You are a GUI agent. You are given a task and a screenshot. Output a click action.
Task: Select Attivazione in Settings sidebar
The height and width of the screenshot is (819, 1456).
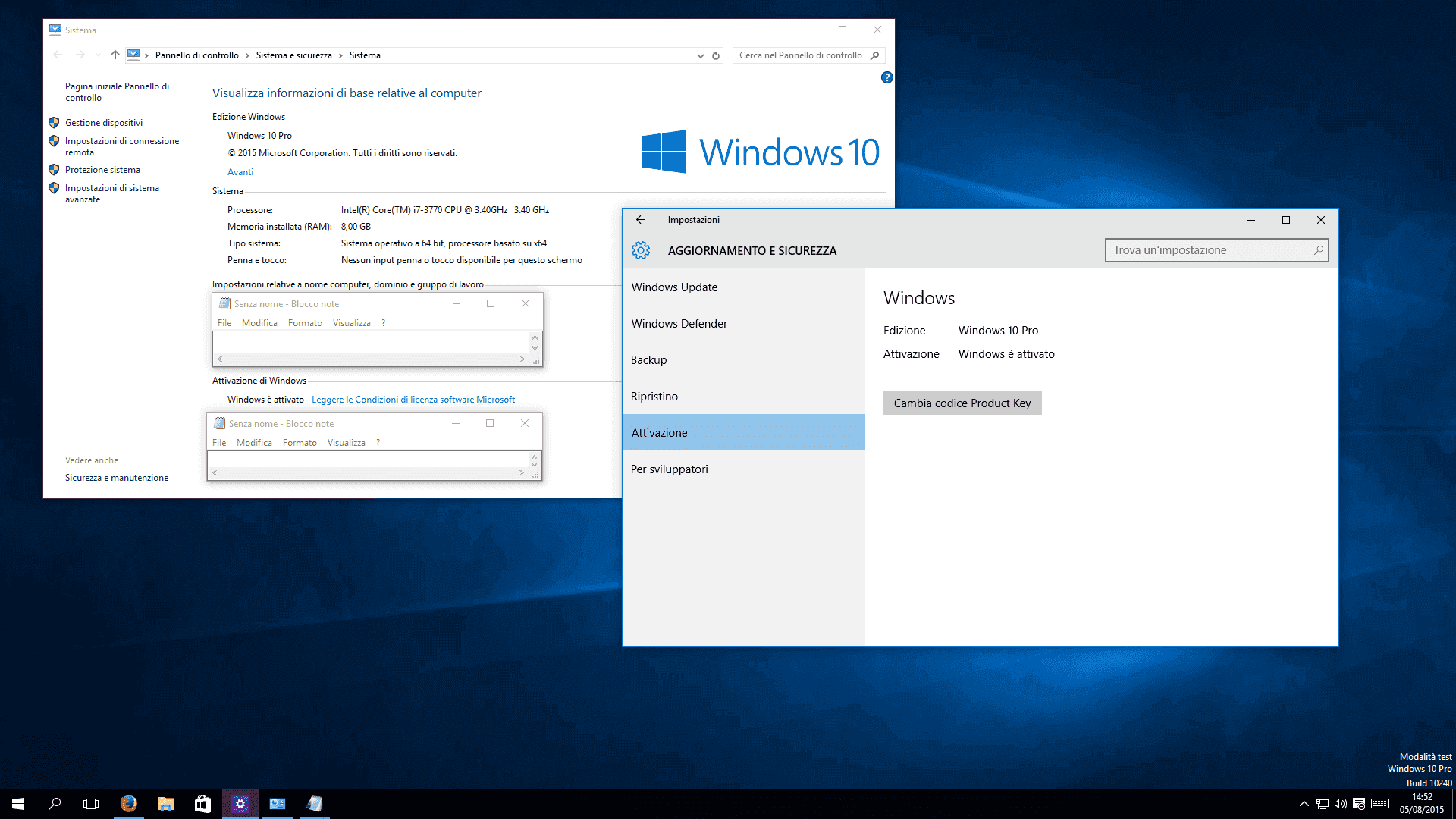pos(744,432)
